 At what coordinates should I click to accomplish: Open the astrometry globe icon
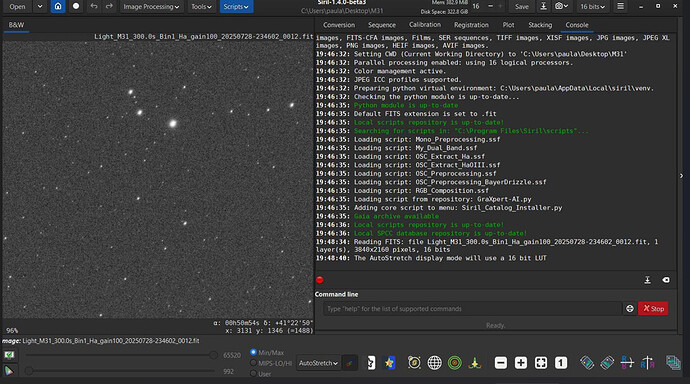coord(434,363)
